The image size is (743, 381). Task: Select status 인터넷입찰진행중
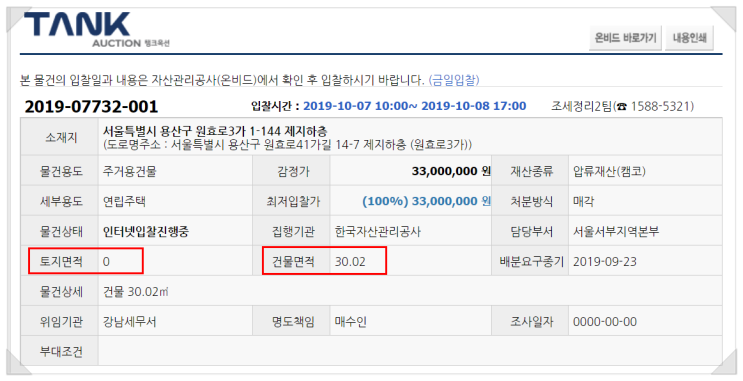click(146, 232)
